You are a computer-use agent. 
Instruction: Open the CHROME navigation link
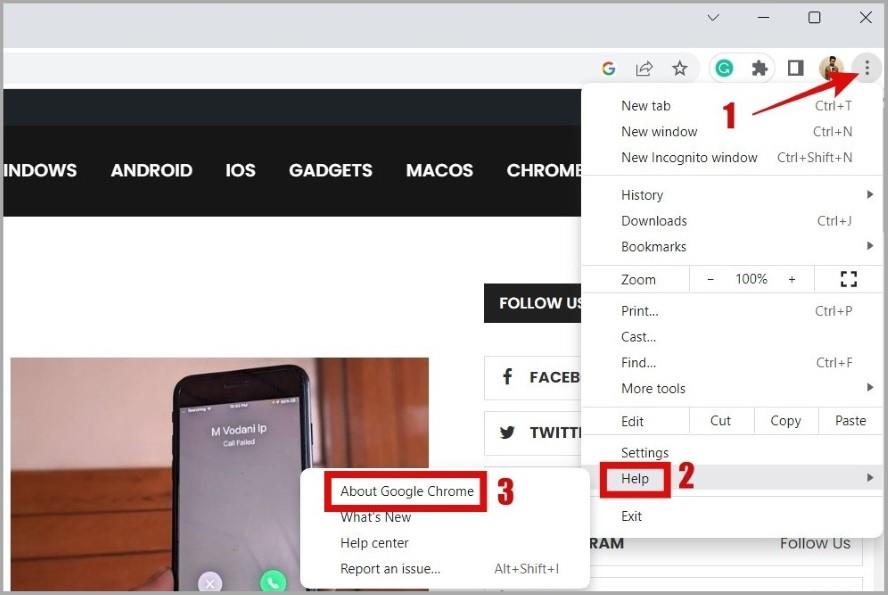click(544, 170)
